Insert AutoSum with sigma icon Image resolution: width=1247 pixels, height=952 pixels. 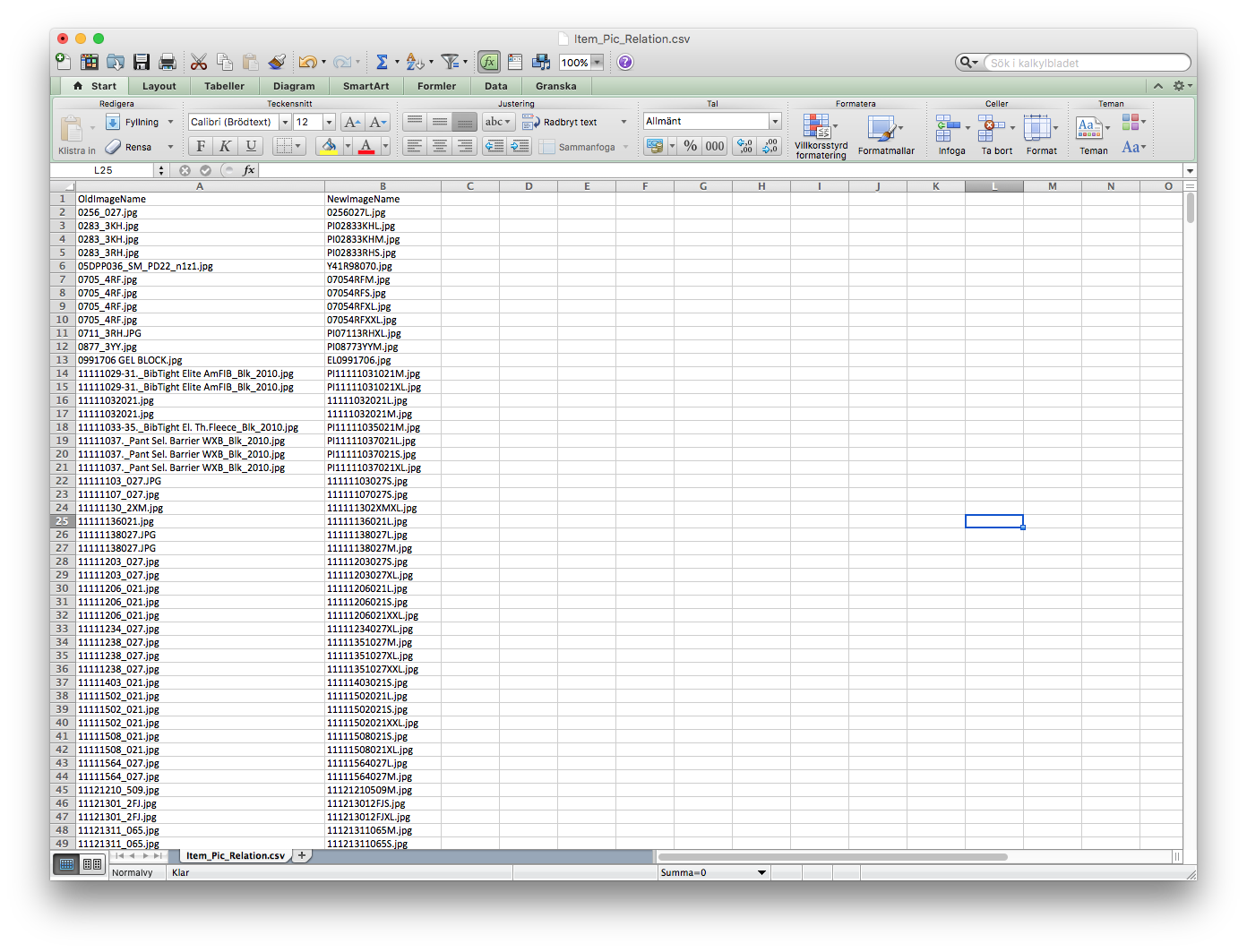coord(382,62)
